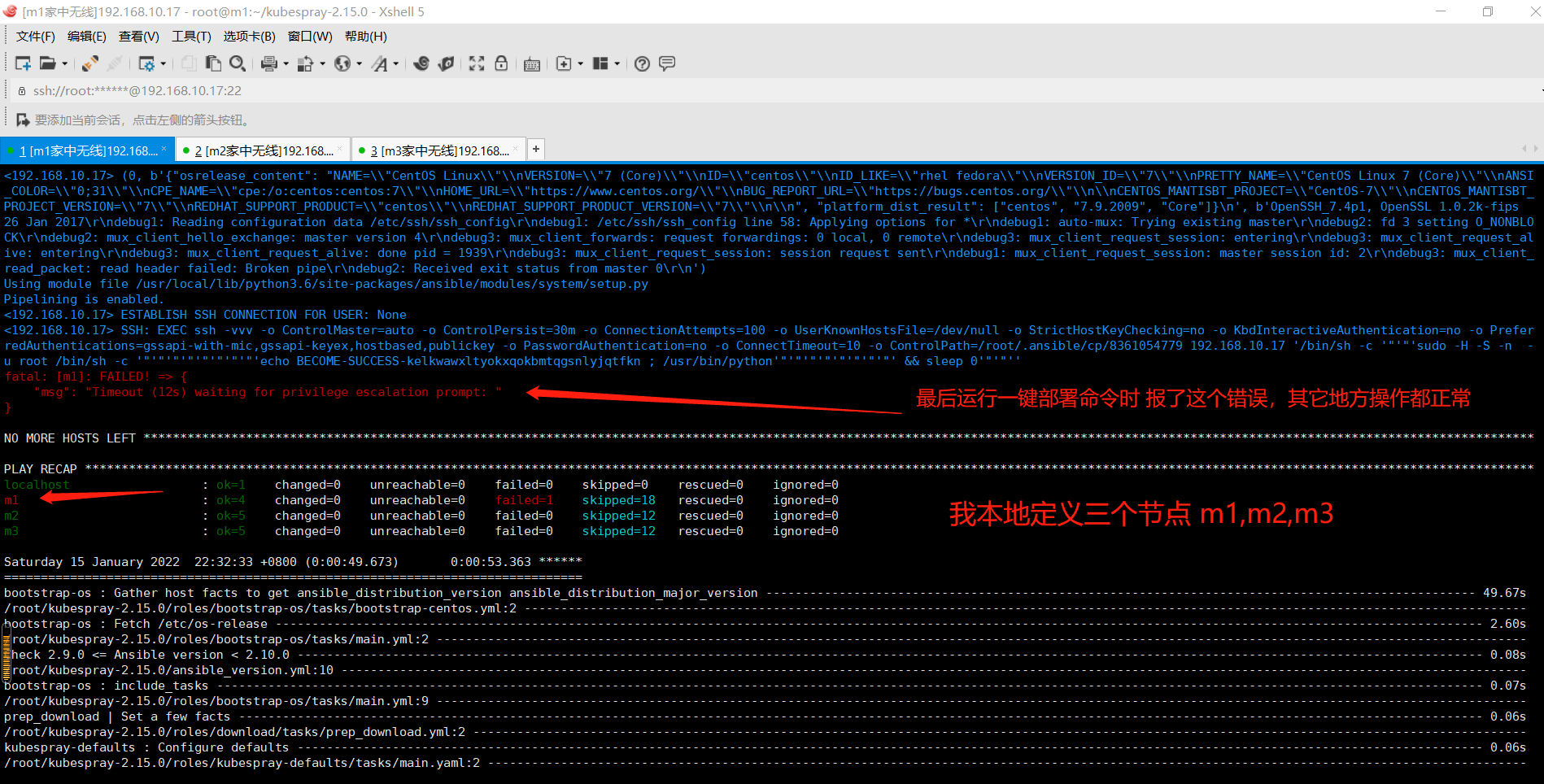Click the tab bar scroll-right arrow
Image resolution: width=1544 pixels, height=784 pixels.
[1535, 149]
